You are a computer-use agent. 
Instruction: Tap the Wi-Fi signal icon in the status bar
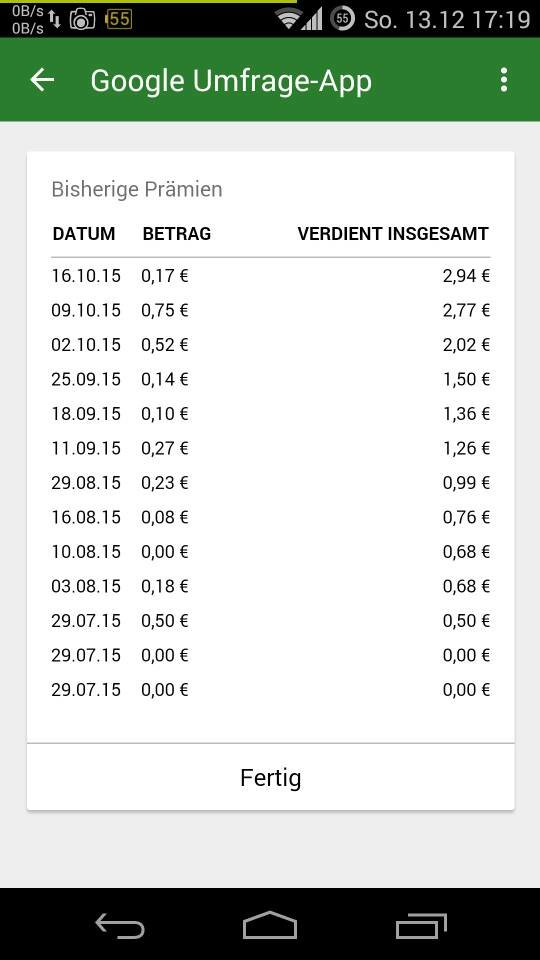(x=288, y=19)
